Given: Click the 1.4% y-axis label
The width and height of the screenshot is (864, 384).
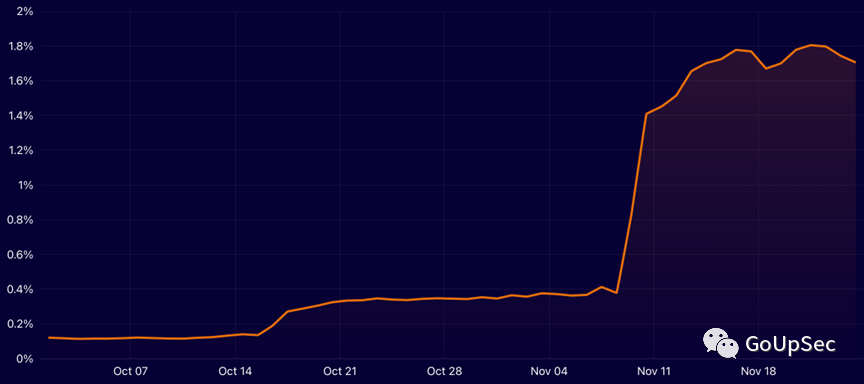Looking at the screenshot, I should point(21,116).
